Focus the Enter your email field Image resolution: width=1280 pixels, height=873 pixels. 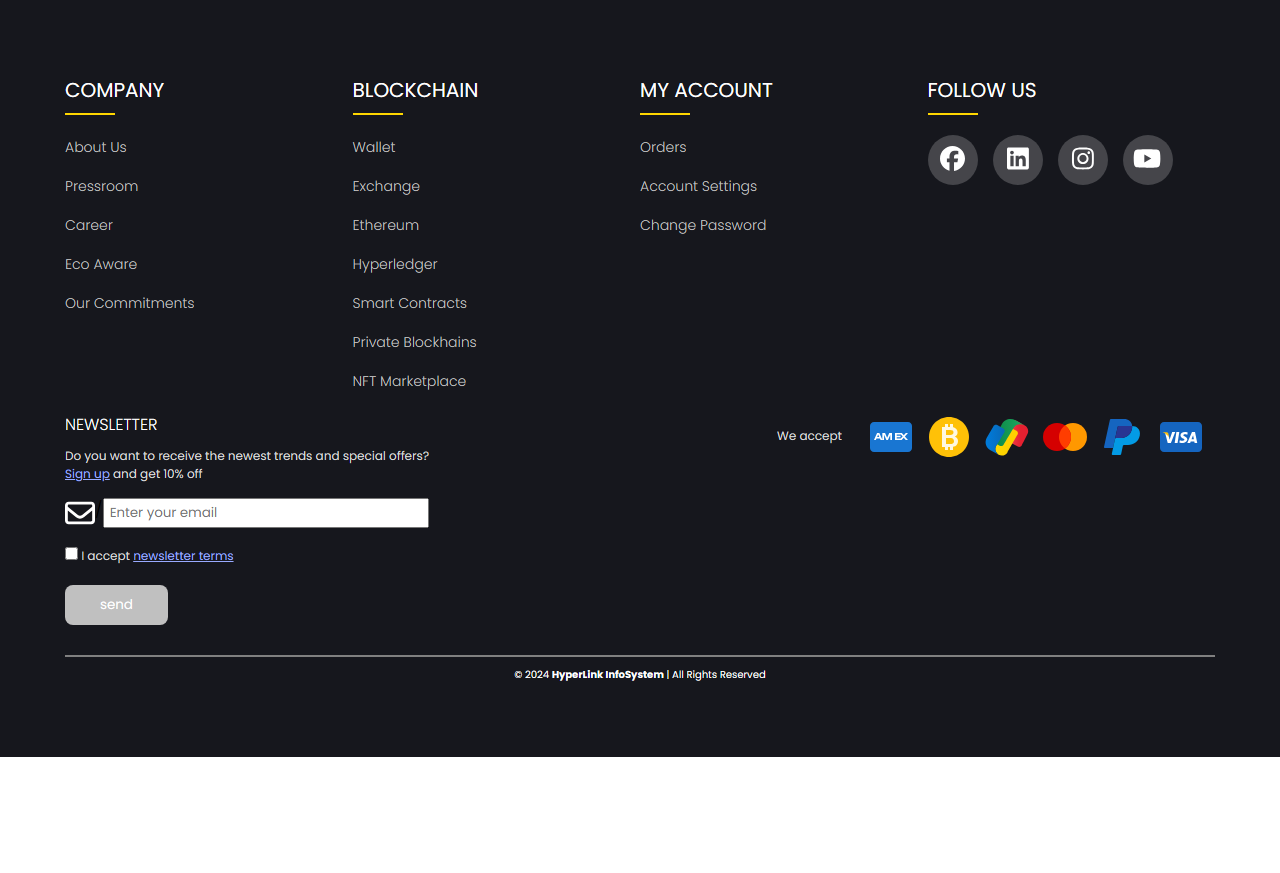[x=265, y=513]
